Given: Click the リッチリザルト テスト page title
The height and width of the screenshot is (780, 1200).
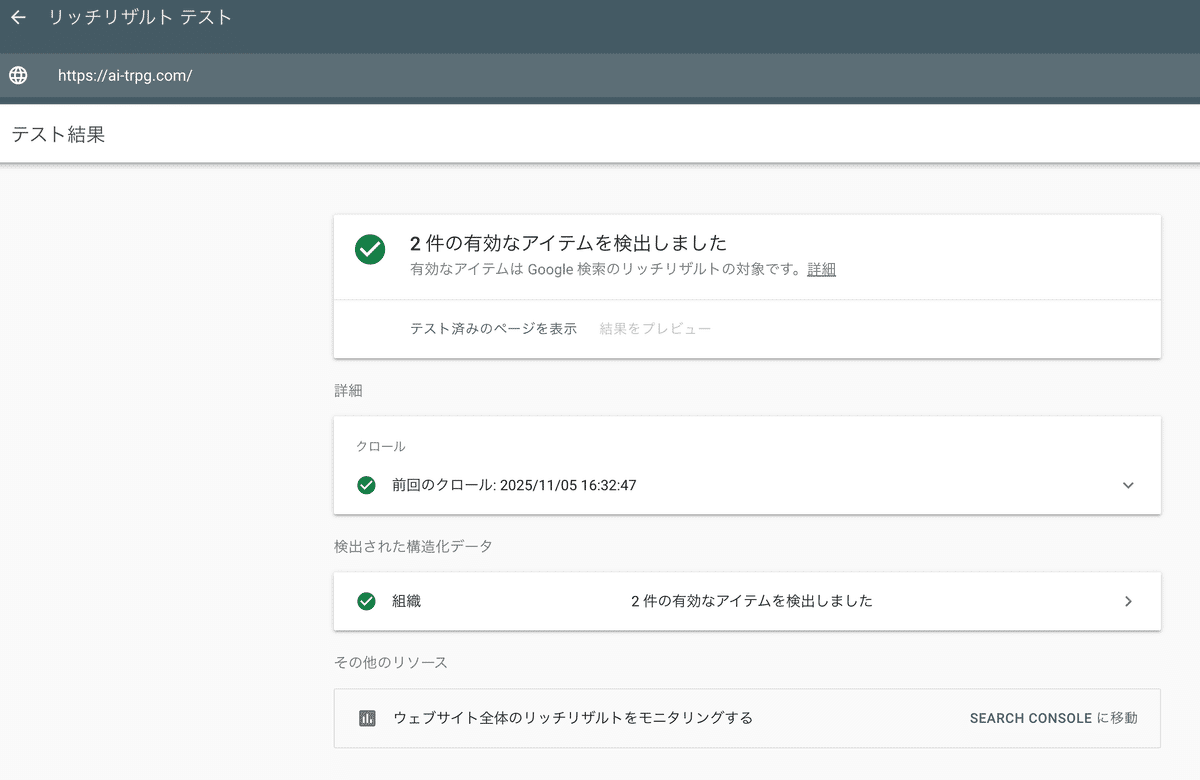Looking at the screenshot, I should coord(140,18).
